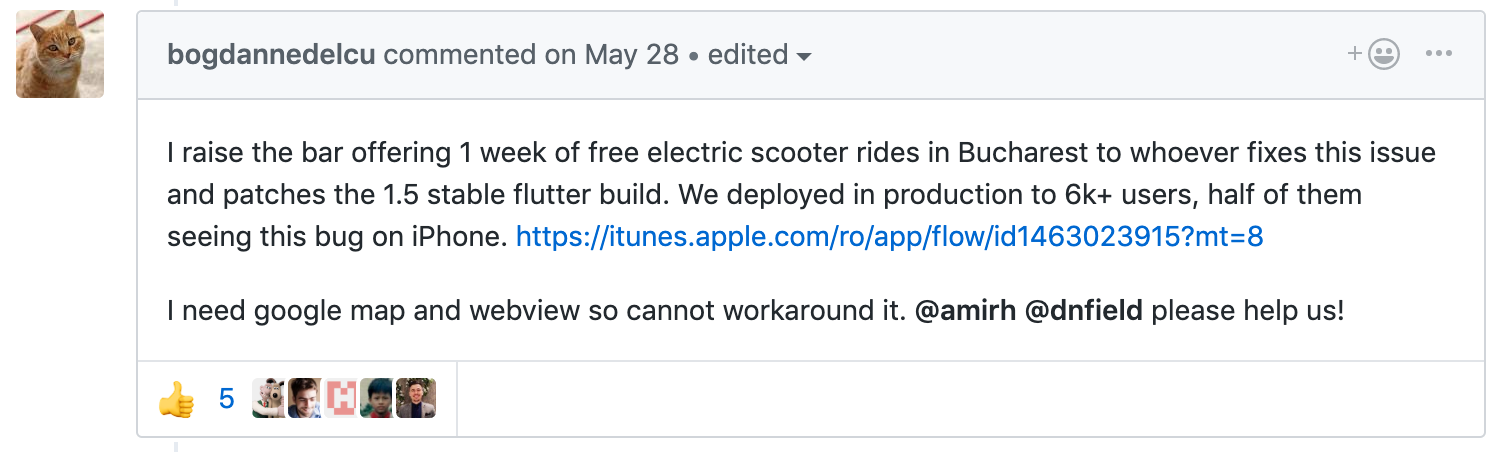Click the blue reaction count 5

click(226, 399)
